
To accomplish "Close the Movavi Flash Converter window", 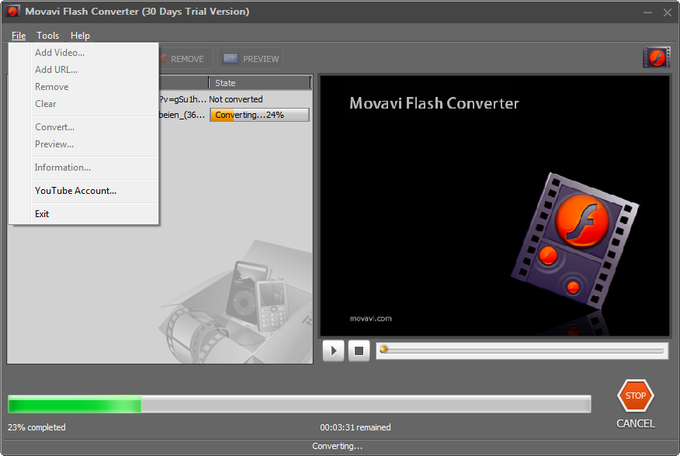I will 667,13.
